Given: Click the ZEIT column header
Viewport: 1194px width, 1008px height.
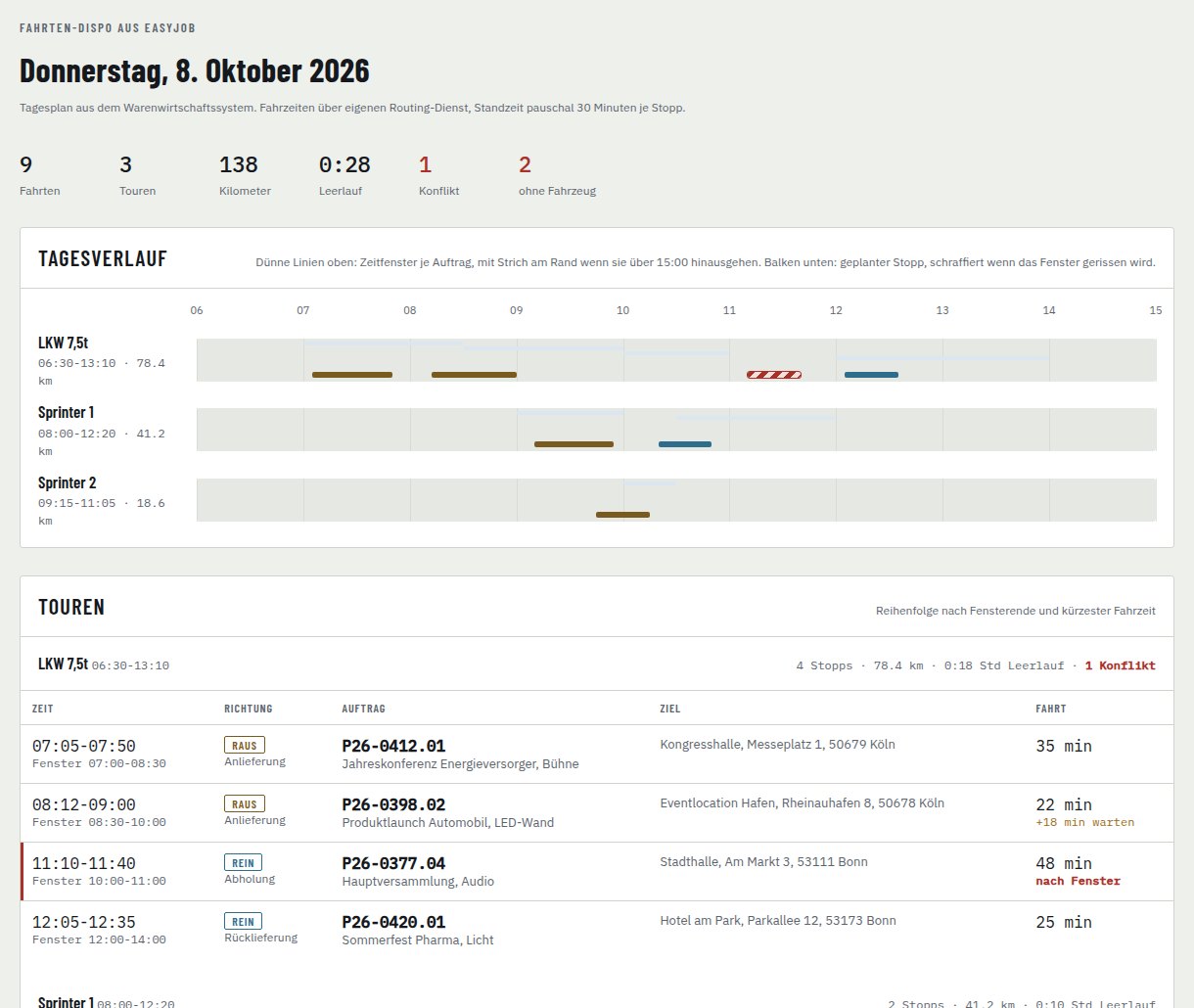Looking at the screenshot, I should [43, 709].
